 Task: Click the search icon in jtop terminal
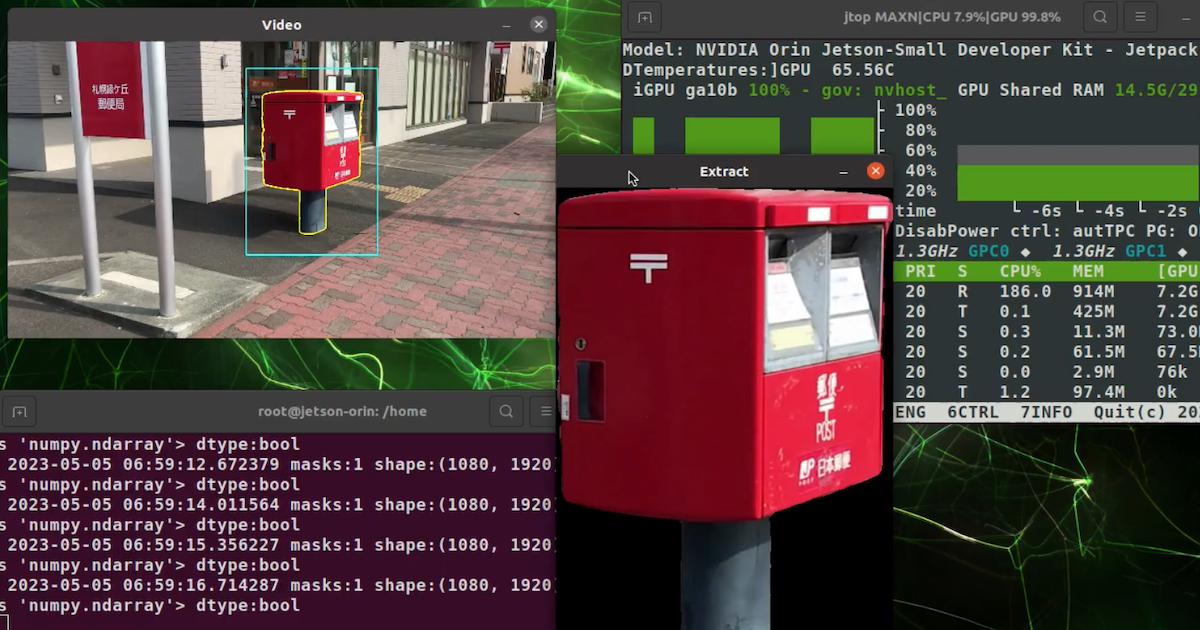1100,17
